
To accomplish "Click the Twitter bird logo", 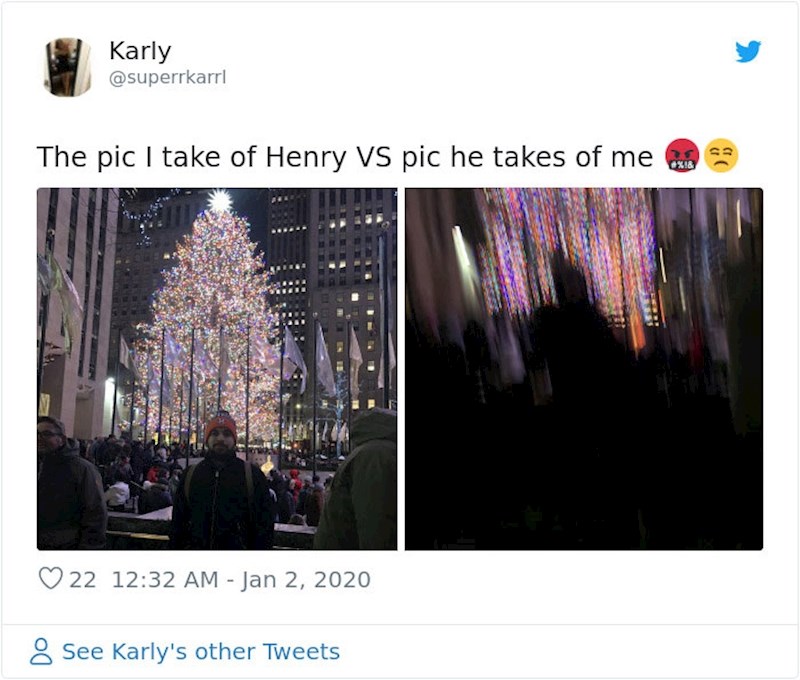I will click(x=748, y=52).
